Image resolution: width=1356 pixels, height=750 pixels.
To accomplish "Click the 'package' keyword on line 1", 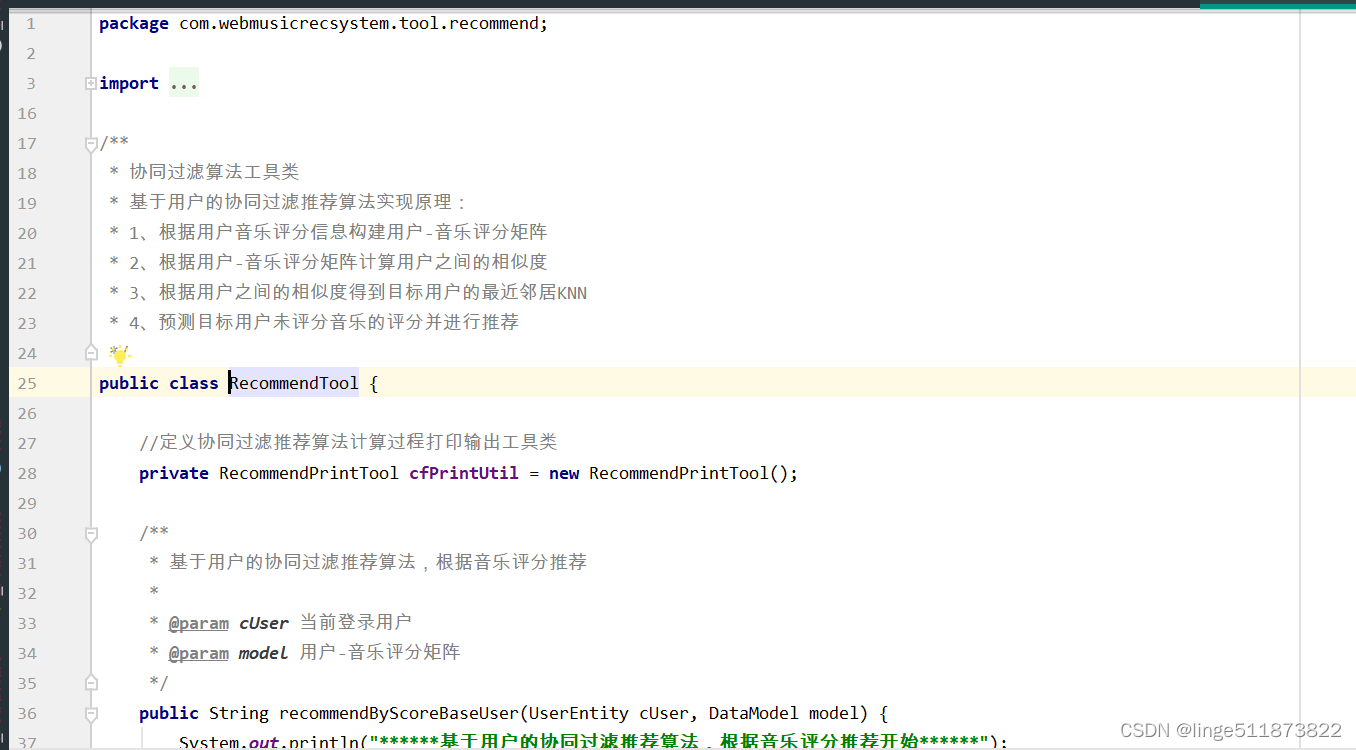I will click(134, 23).
